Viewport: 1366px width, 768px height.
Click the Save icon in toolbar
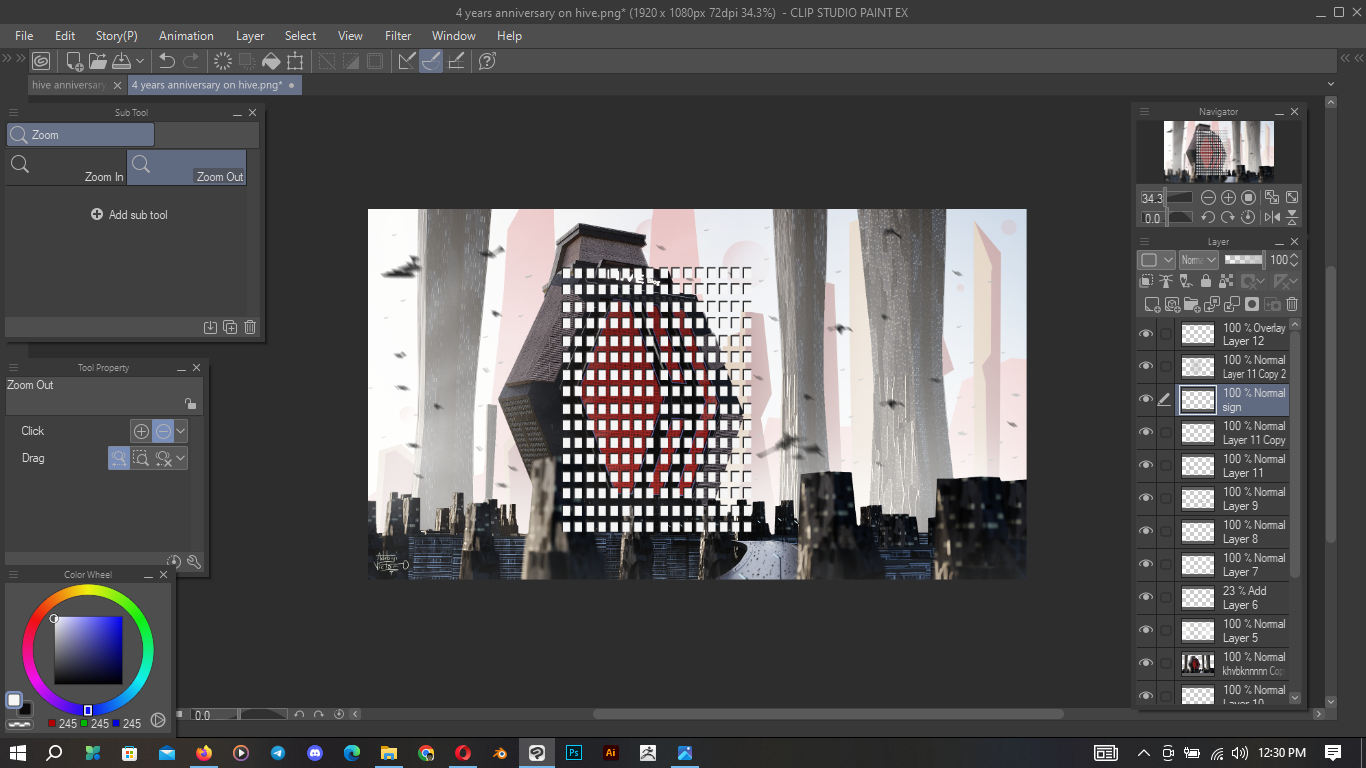121,61
